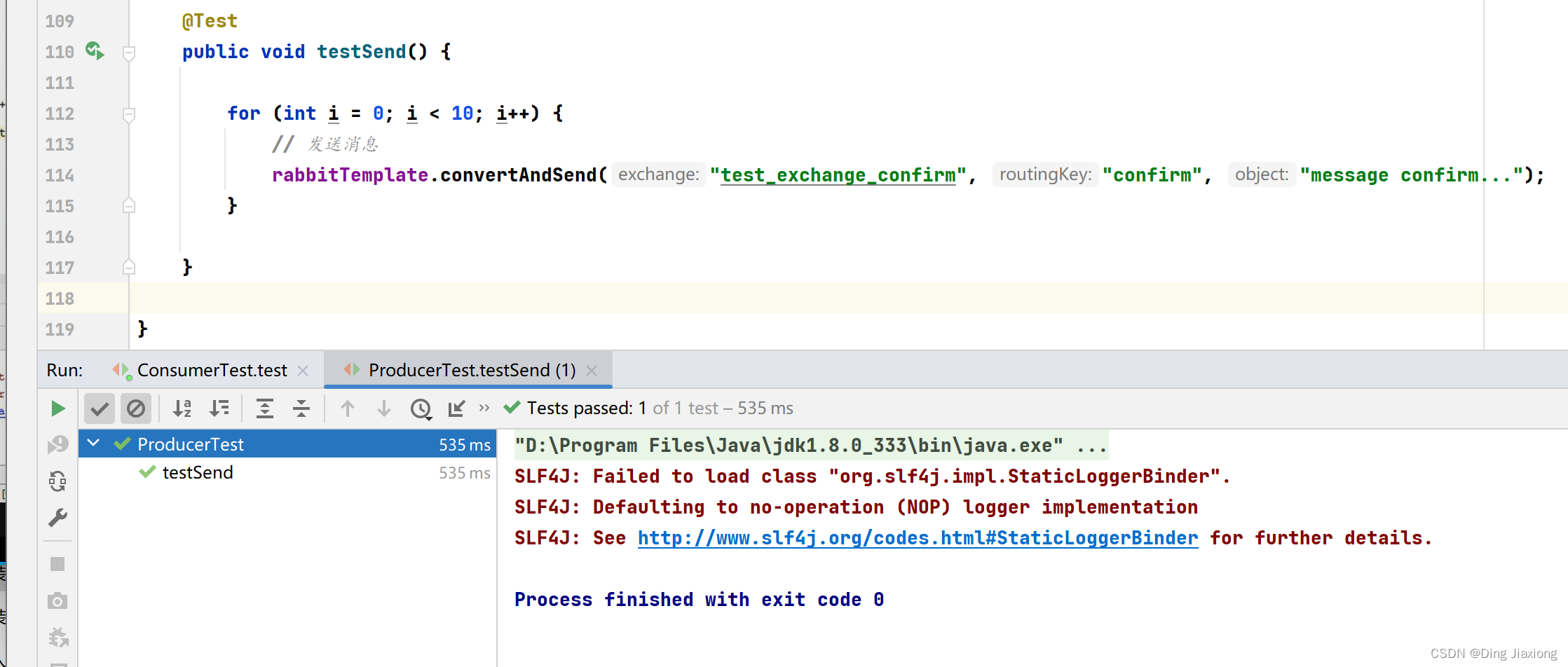Open the wrench settings icon in Run sidebar

(x=57, y=518)
